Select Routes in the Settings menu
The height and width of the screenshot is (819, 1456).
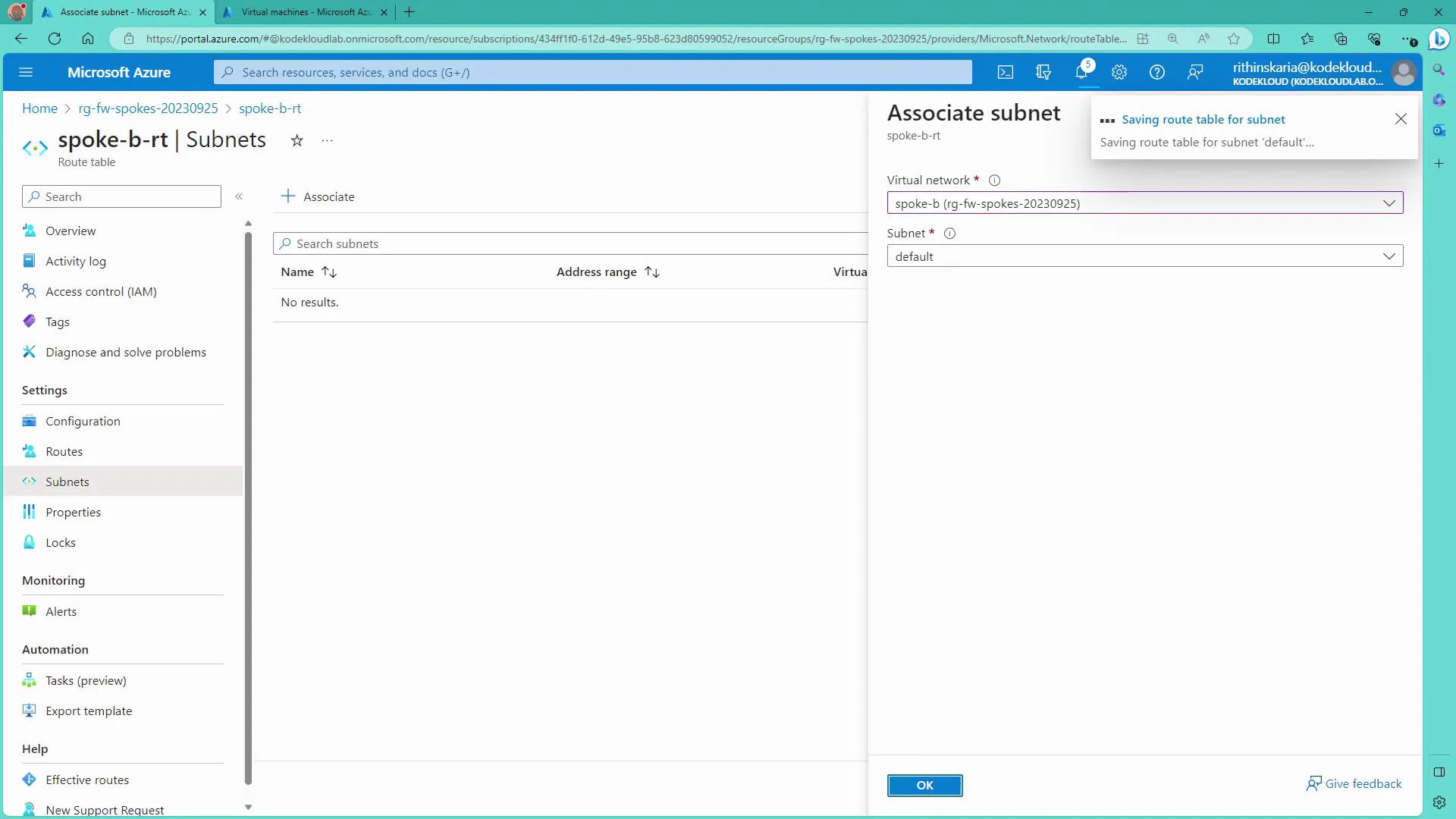pos(64,450)
